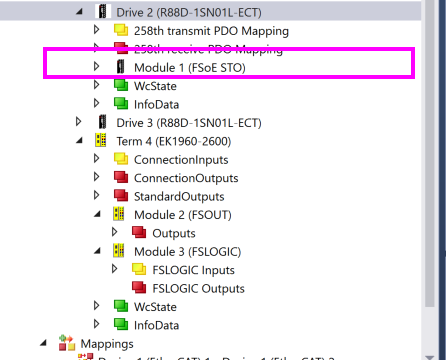The height and width of the screenshot is (360, 446).
Task: Select the Module 3 (FSLOGIC) label
Action: [187, 252]
